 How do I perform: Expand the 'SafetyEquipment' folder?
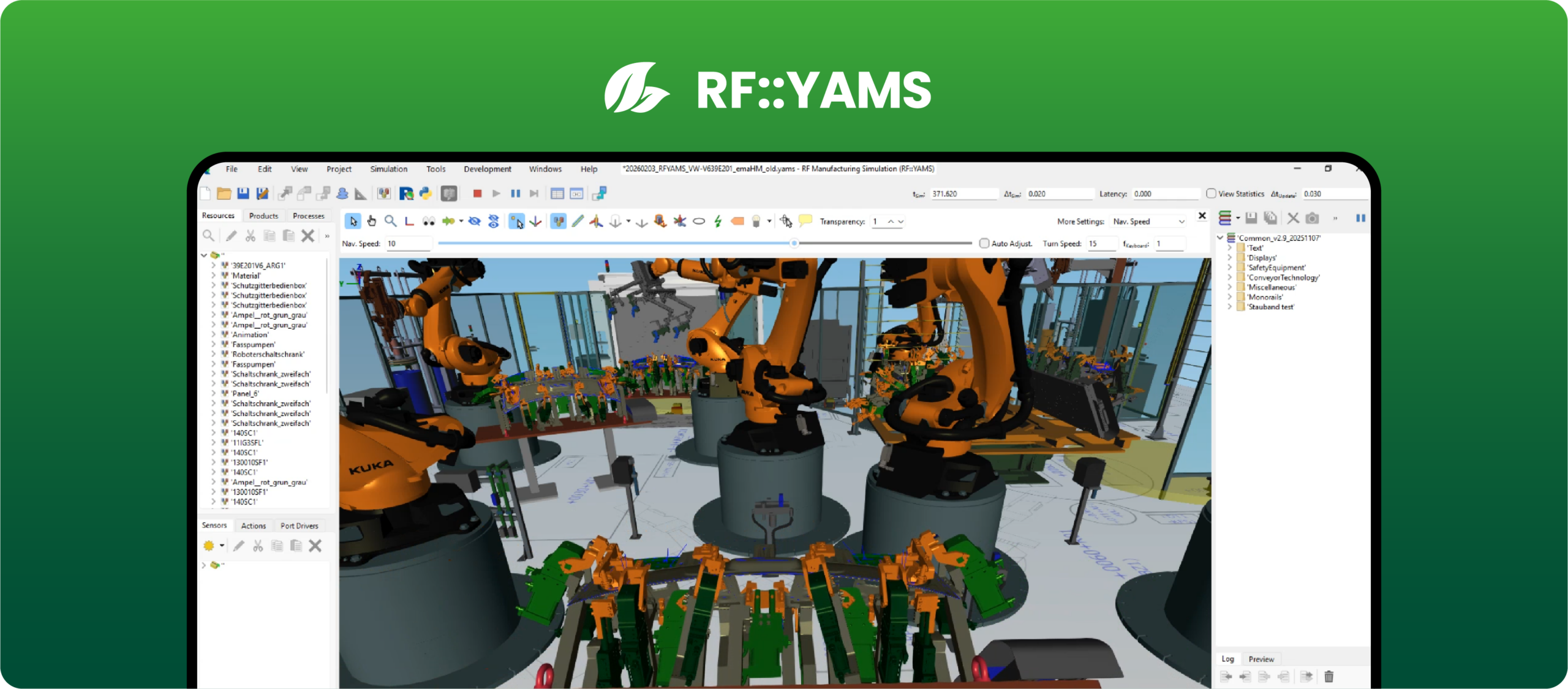pos(1230,268)
